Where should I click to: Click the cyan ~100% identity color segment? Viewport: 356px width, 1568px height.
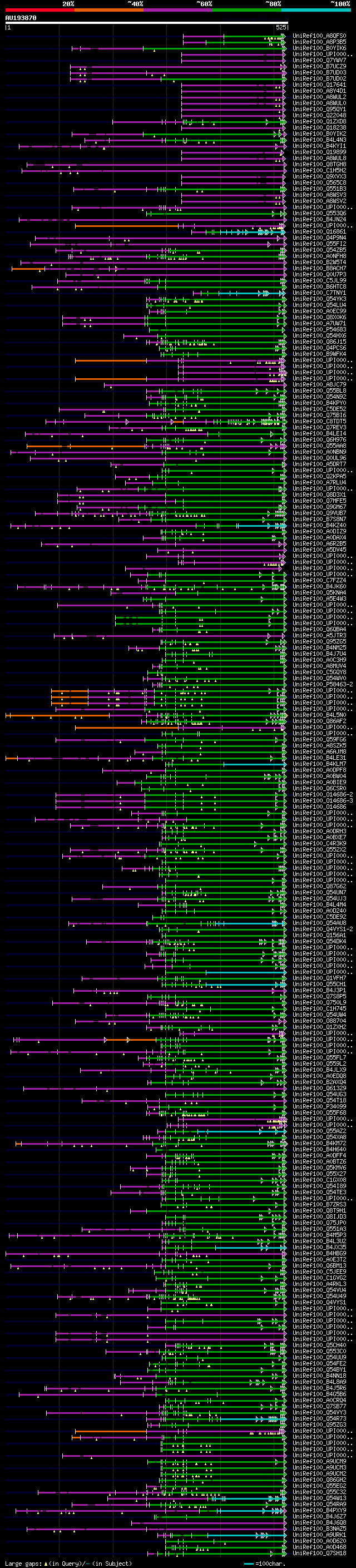pos(316,10)
